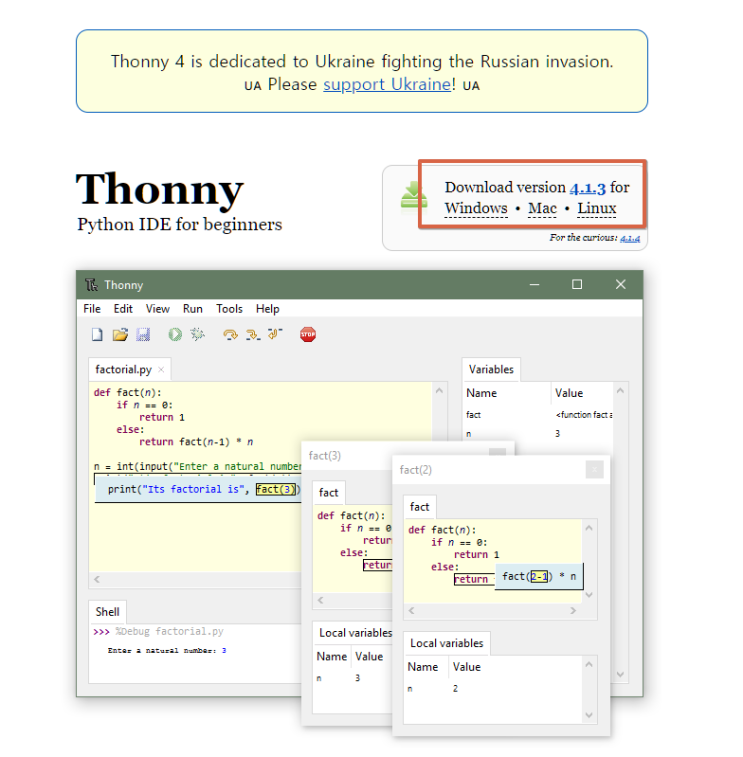Click Value header in fact(2) local variables
The height and width of the screenshot is (757, 743).
point(467,667)
